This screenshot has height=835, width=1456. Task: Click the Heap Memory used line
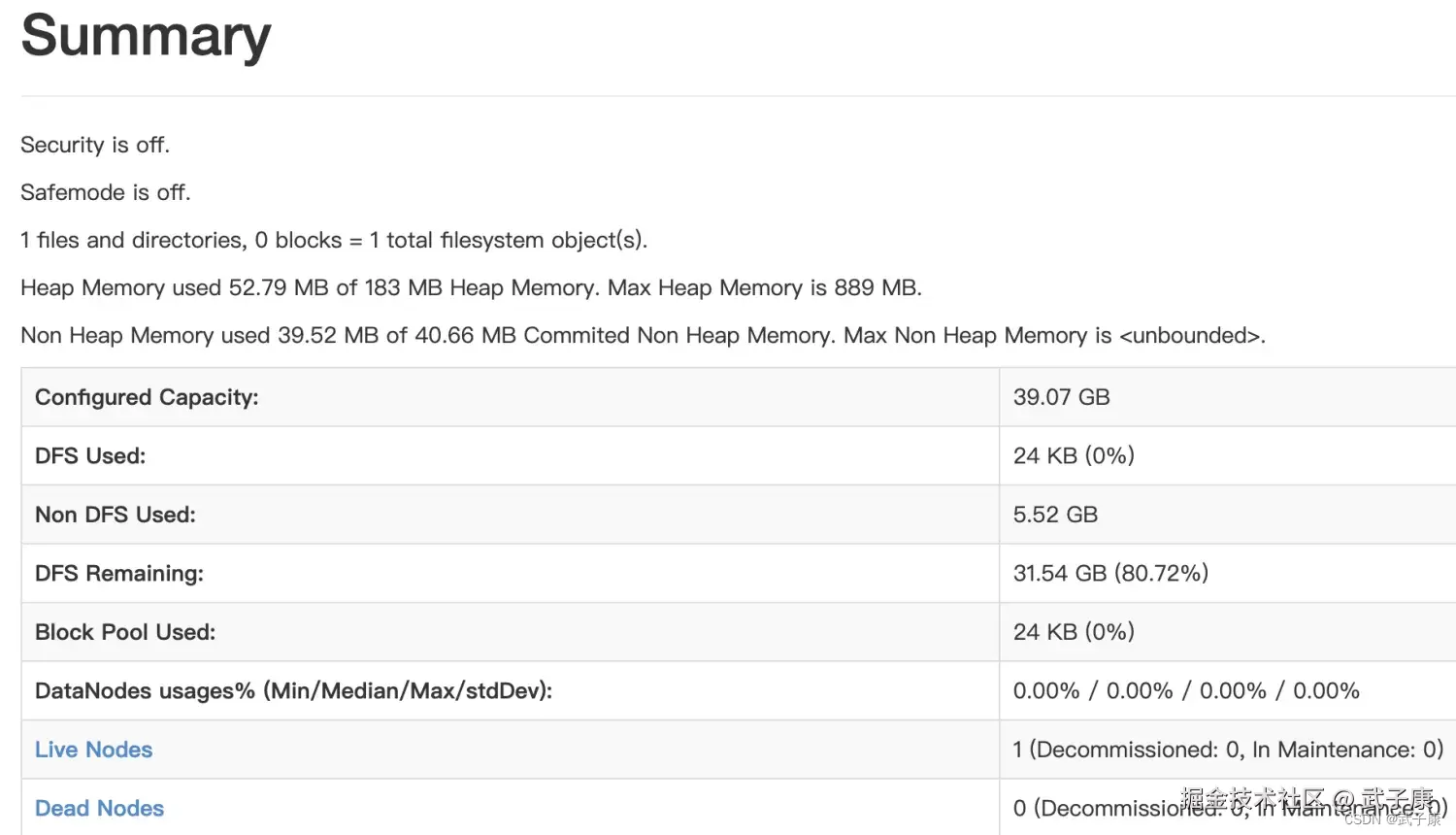(471, 287)
